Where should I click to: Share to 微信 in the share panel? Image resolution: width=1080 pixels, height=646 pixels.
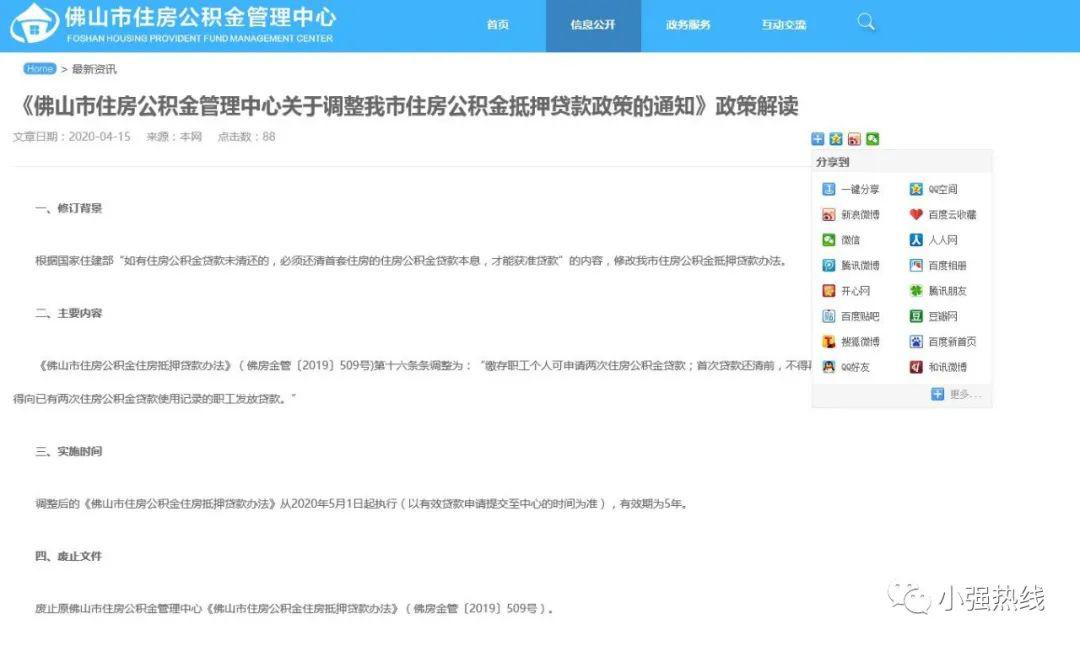[841, 240]
